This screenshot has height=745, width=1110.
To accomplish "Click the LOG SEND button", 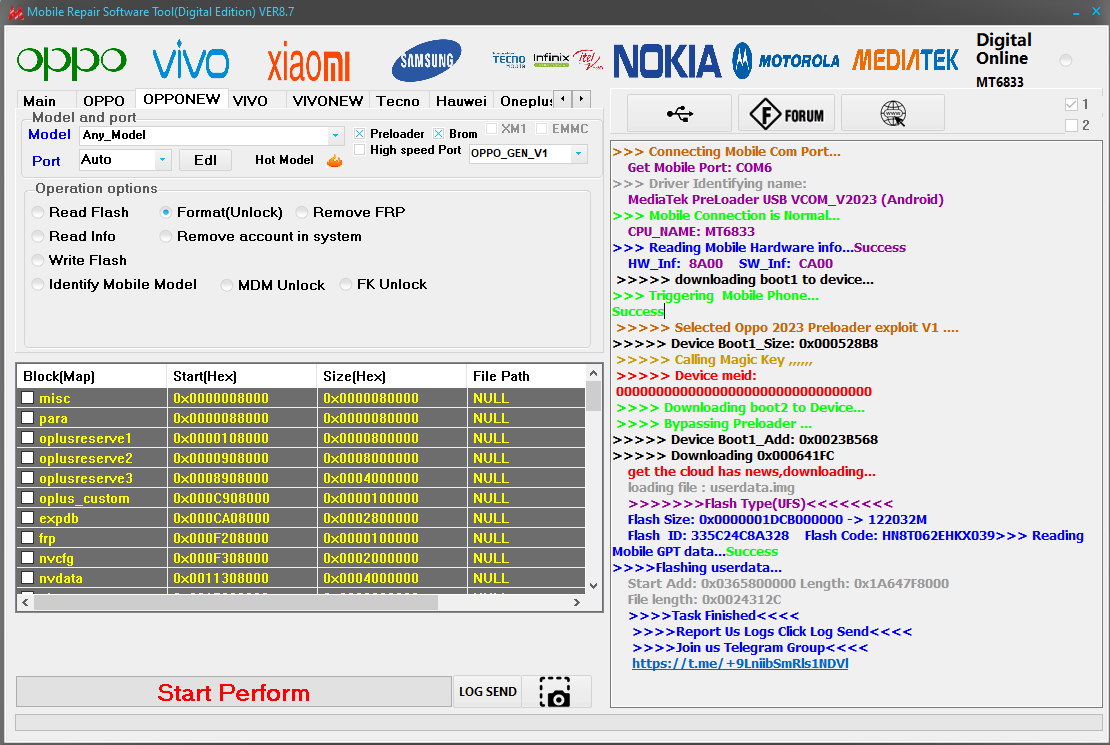I will pos(488,692).
